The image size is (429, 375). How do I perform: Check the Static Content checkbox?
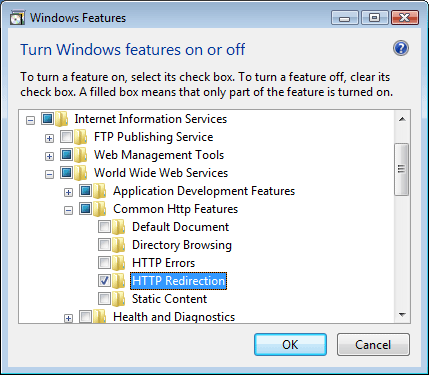tap(104, 298)
